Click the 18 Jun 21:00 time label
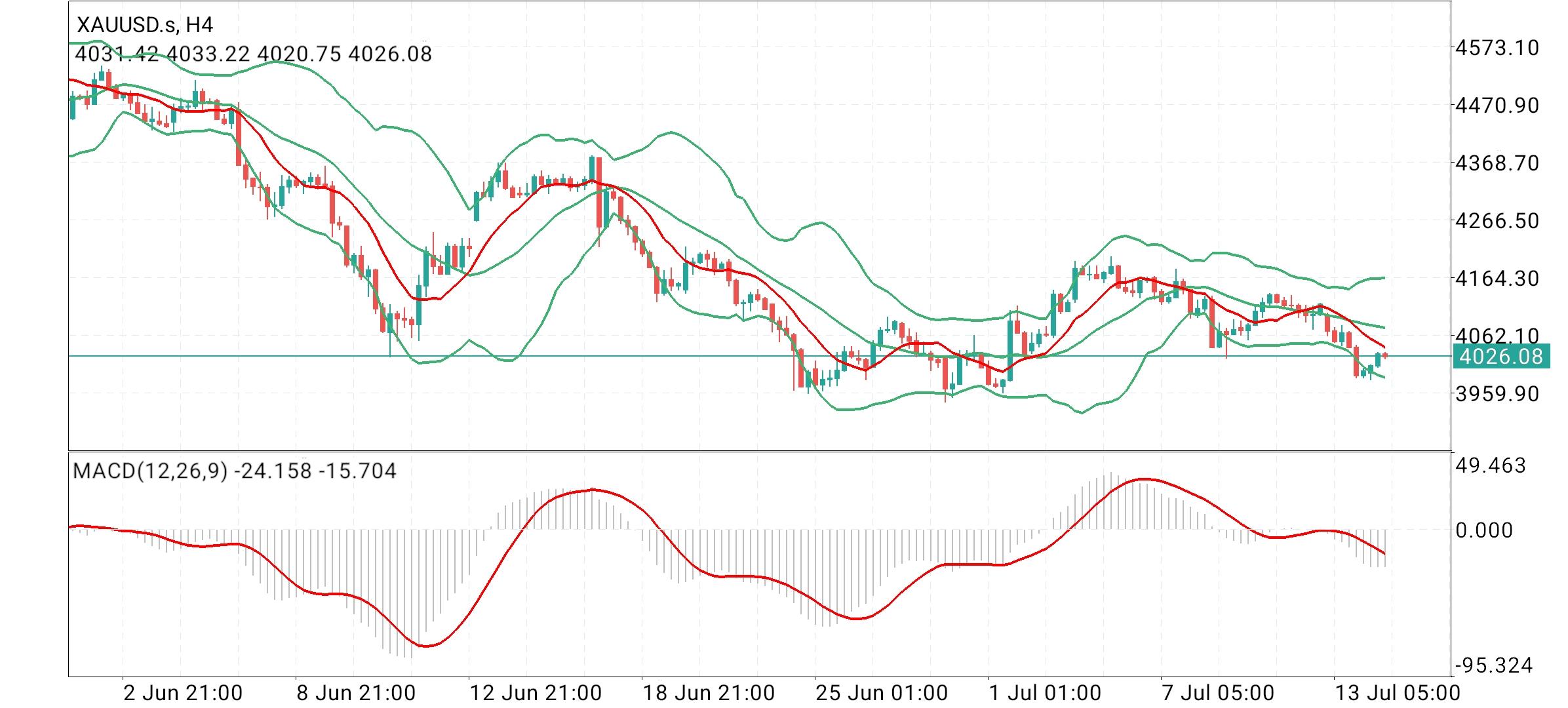 point(709,692)
